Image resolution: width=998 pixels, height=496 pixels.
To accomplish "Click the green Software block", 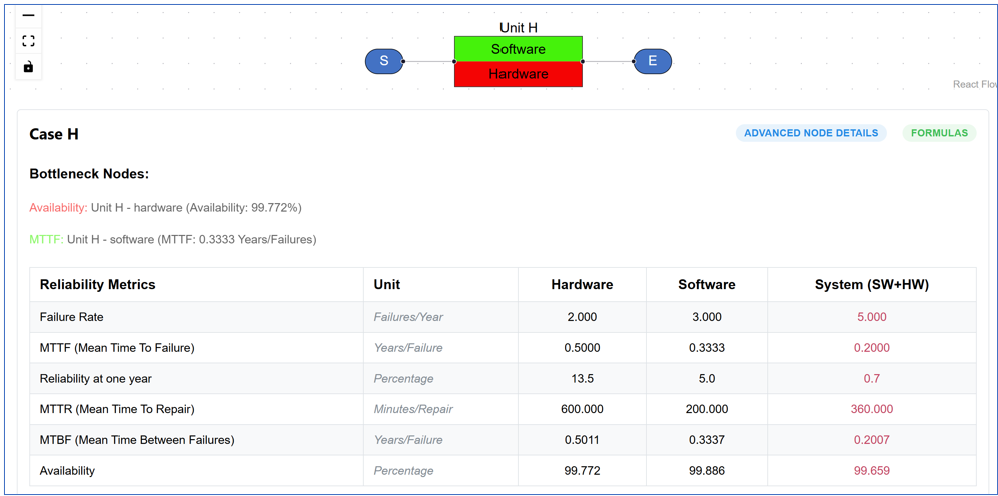I will coord(518,49).
